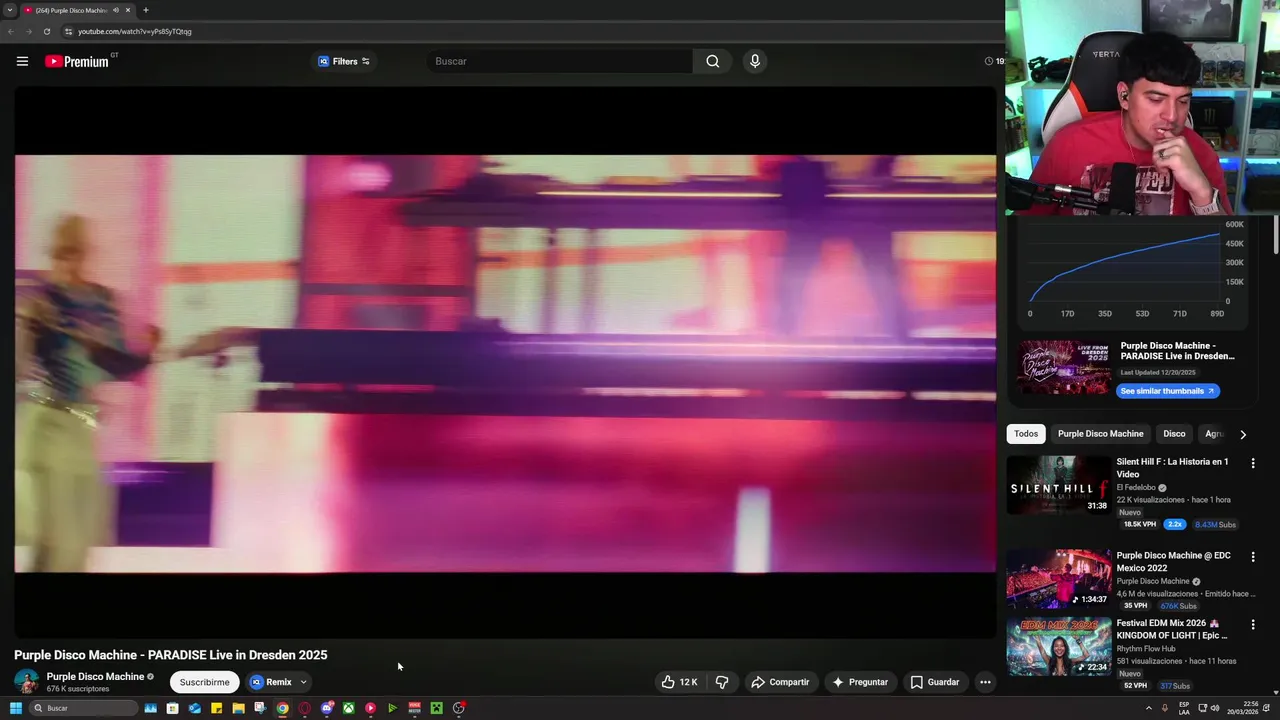Click the magnifier search button
Image resolution: width=1280 pixels, height=720 pixels.
coord(712,61)
